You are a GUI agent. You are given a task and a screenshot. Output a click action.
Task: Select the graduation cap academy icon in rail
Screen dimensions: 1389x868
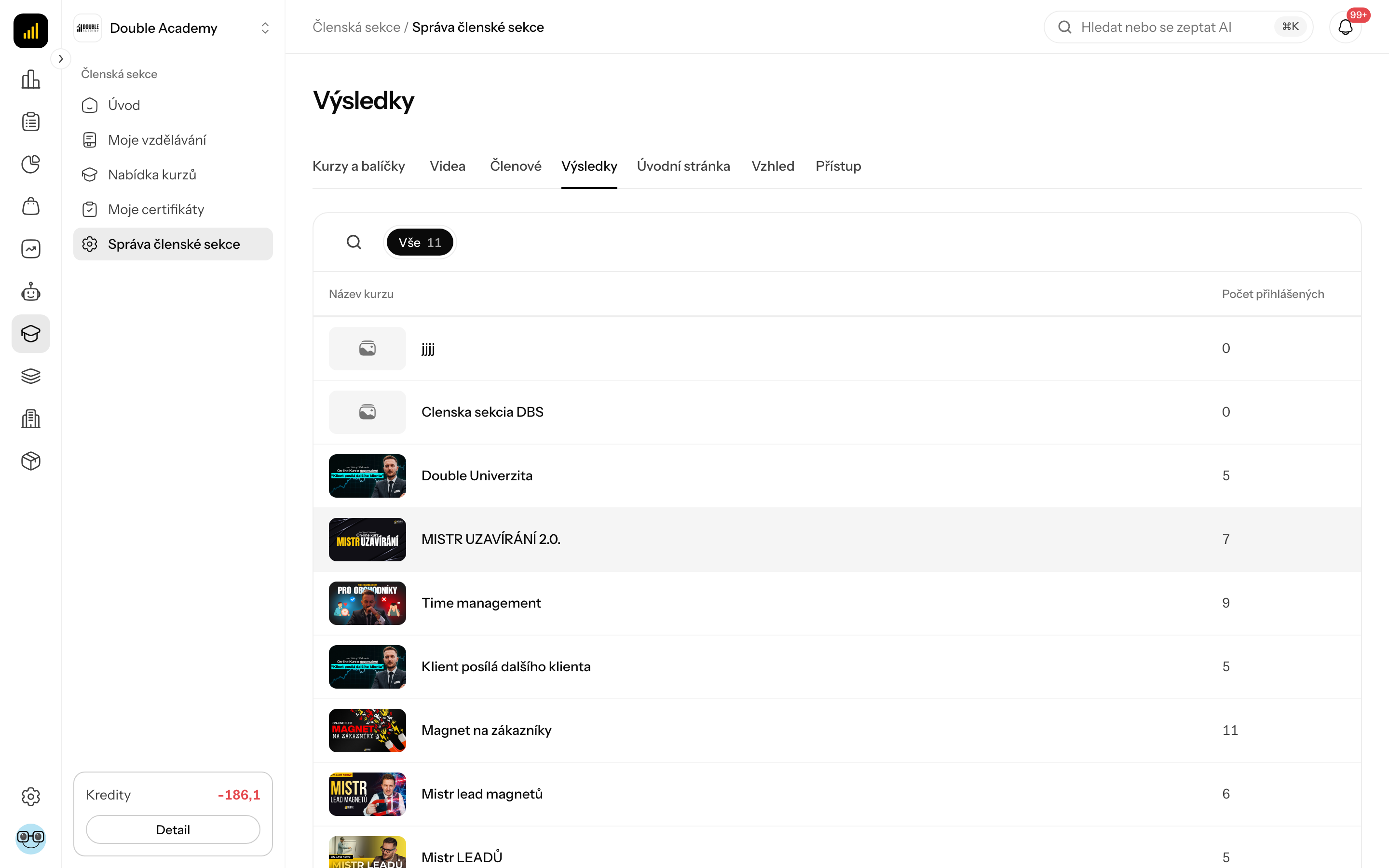(x=30, y=334)
